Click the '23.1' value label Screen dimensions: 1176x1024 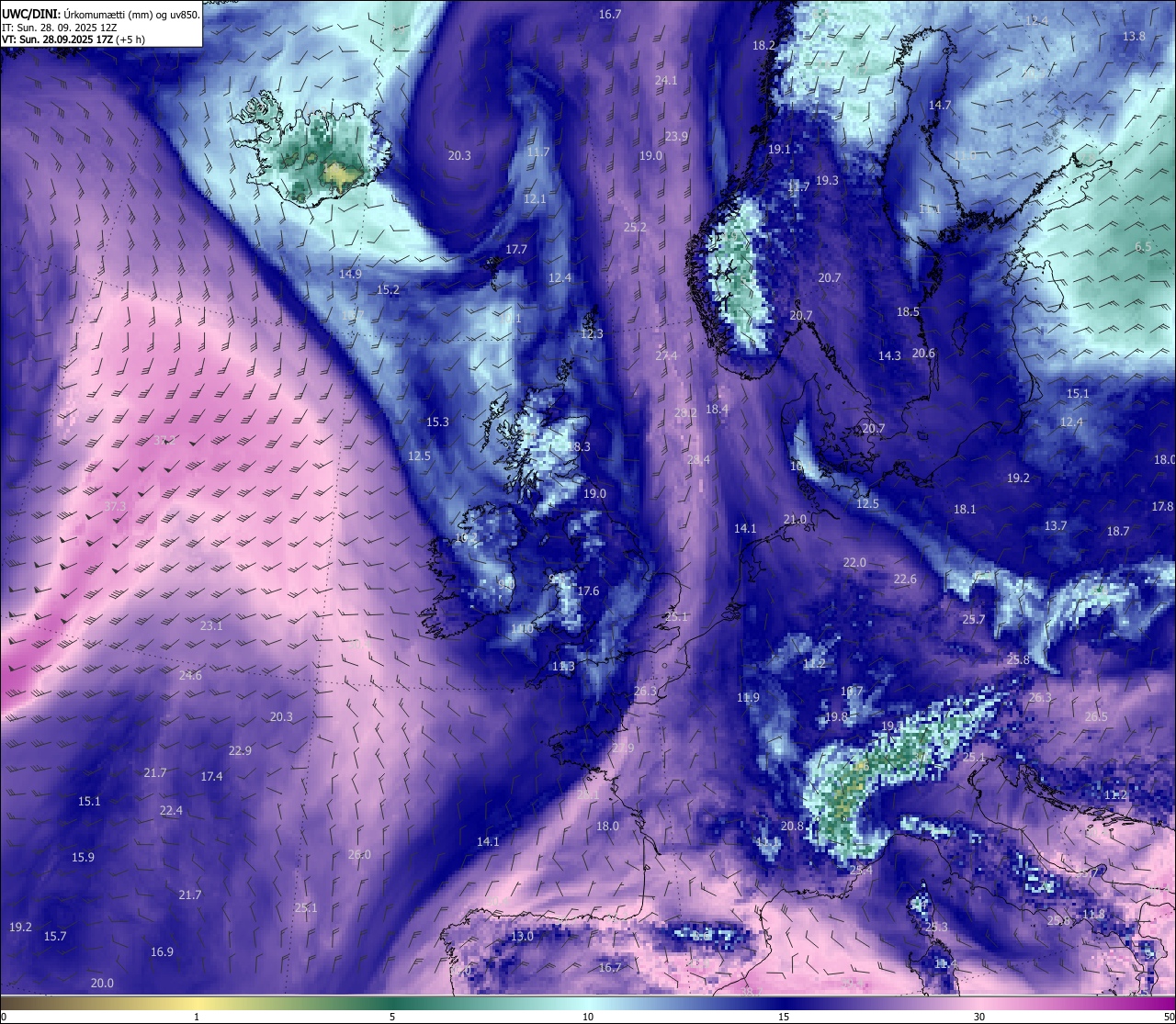point(211,625)
